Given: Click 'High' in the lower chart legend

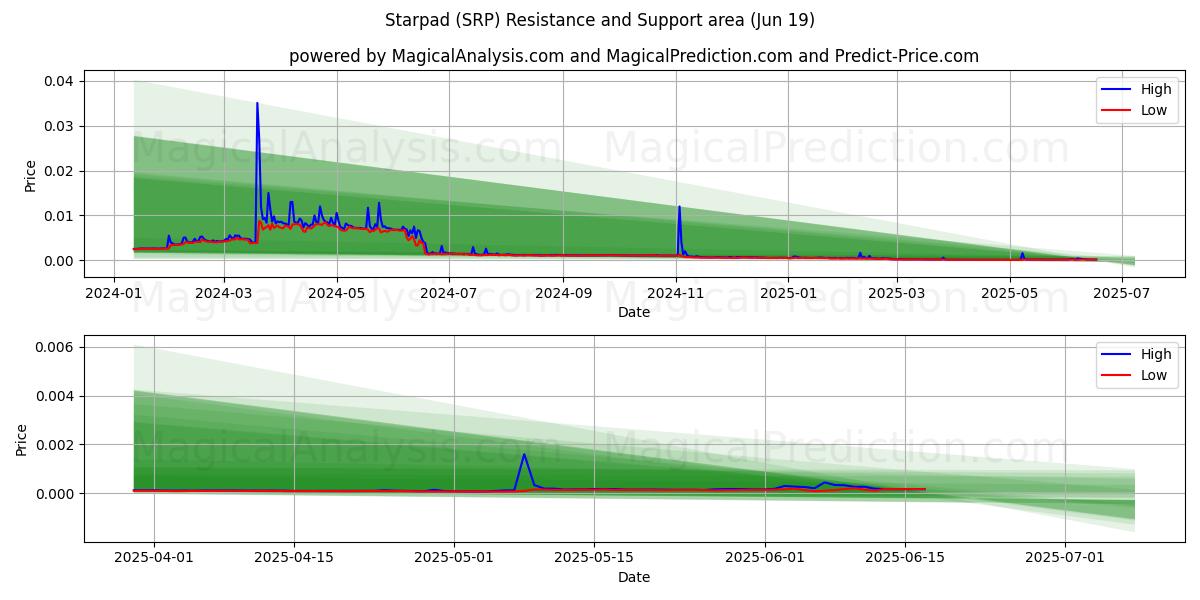Looking at the screenshot, I should click(x=1156, y=354).
